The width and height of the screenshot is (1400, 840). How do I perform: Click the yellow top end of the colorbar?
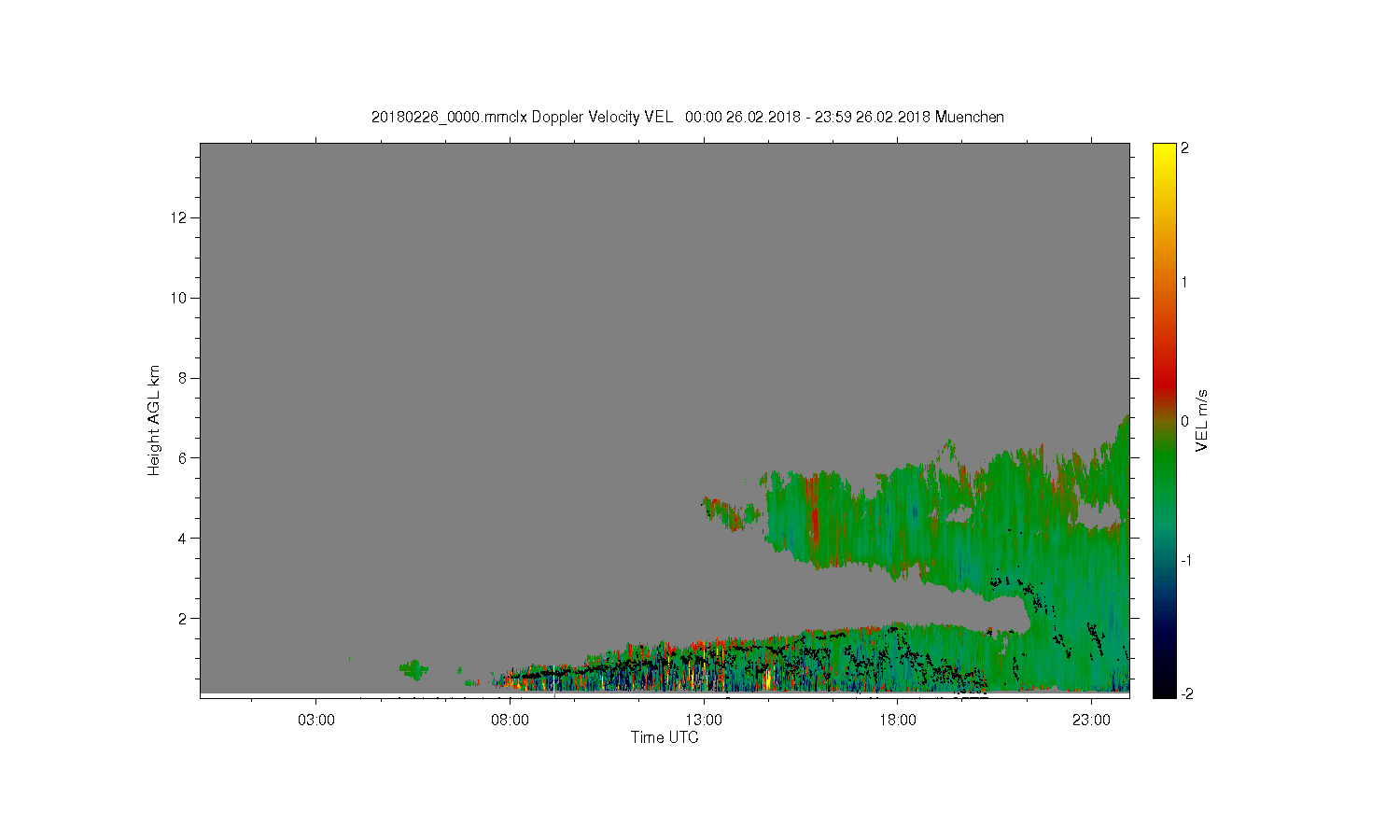click(1163, 149)
